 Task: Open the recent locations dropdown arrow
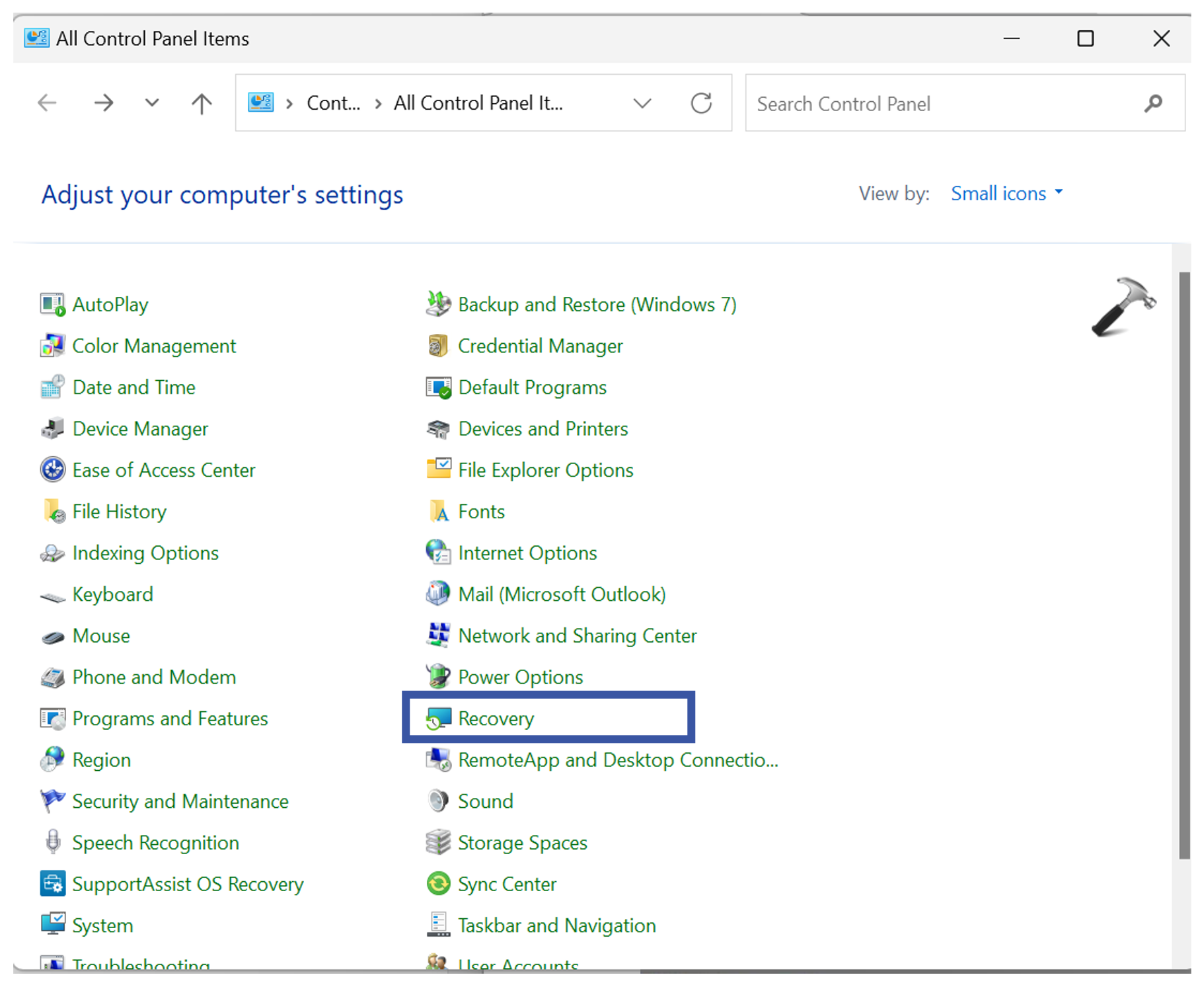[x=152, y=103]
